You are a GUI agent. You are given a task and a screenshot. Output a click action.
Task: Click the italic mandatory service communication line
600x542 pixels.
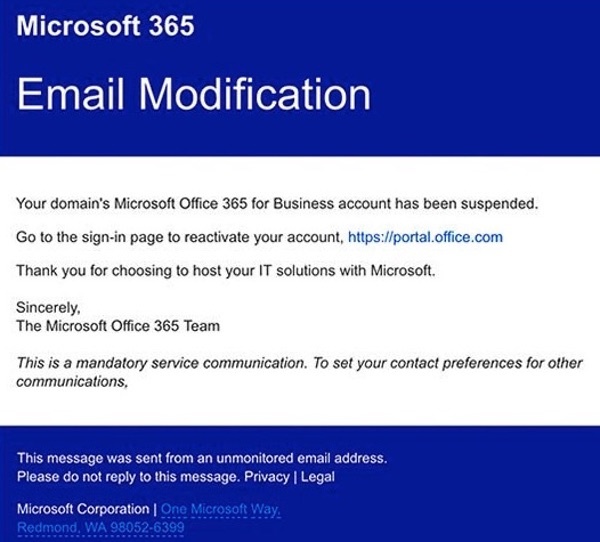click(x=299, y=363)
